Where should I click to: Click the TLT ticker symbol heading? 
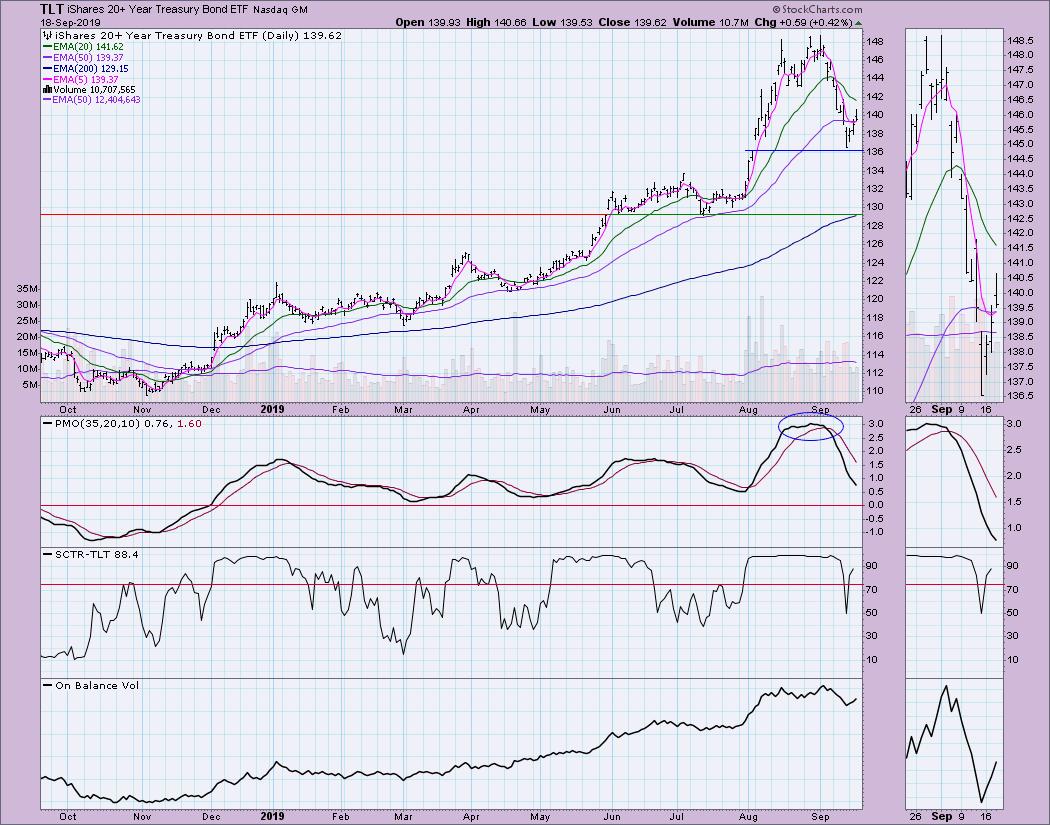click(53, 9)
